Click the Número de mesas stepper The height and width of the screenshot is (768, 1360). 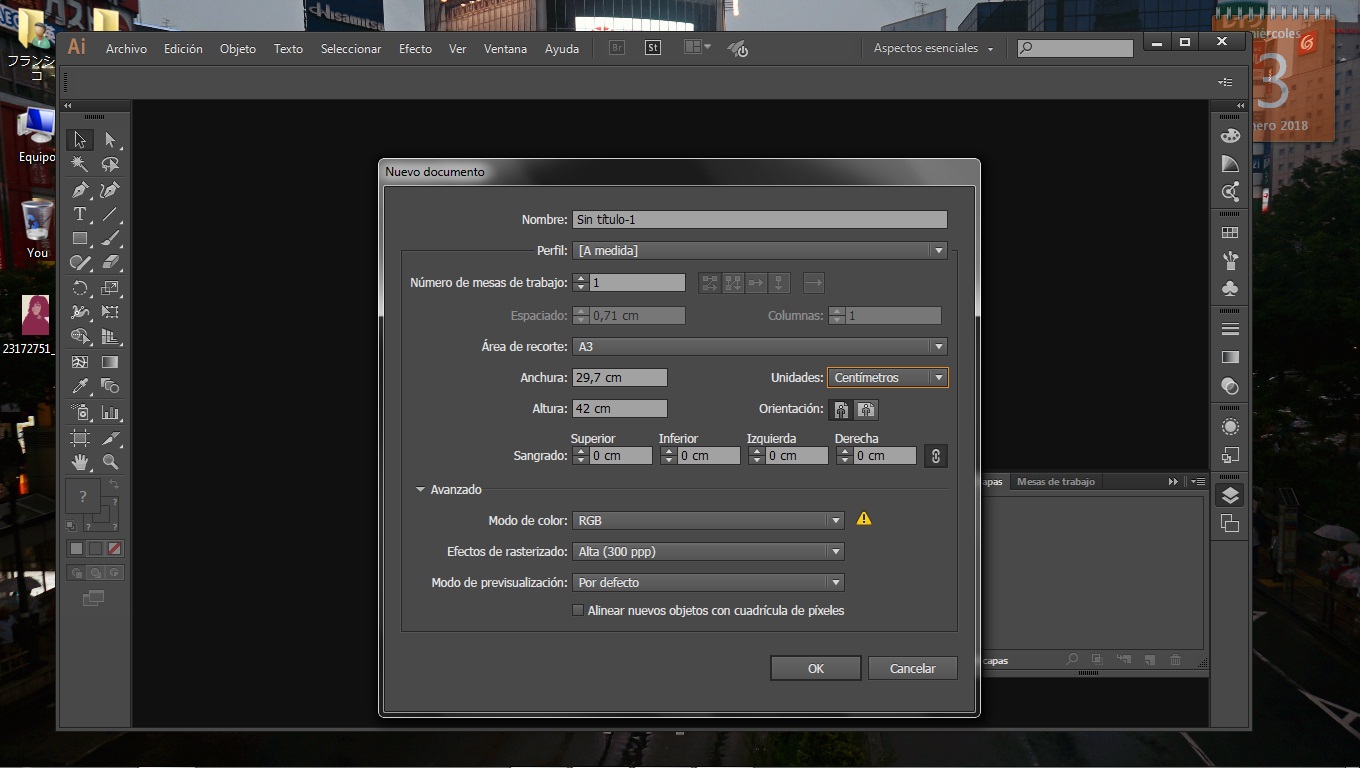click(580, 283)
